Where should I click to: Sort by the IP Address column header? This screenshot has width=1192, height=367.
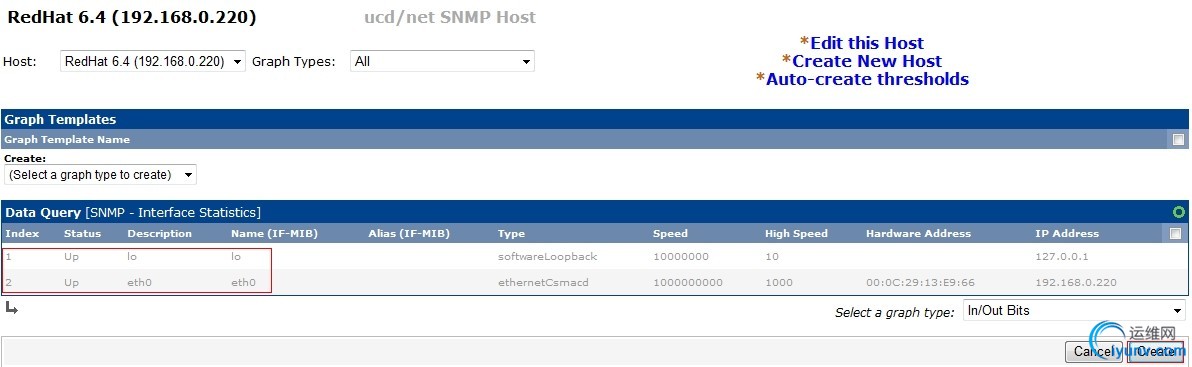pyautogui.click(x=1067, y=233)
